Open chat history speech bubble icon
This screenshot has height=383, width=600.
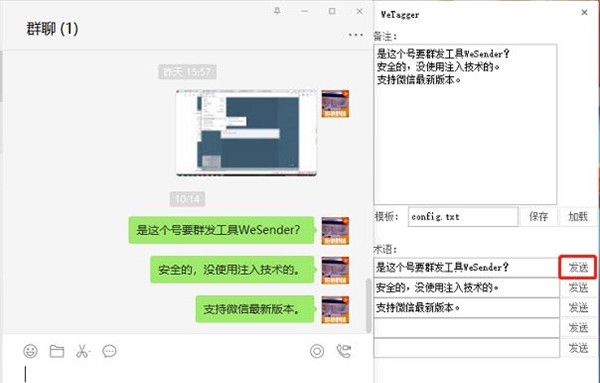point(109,351)
